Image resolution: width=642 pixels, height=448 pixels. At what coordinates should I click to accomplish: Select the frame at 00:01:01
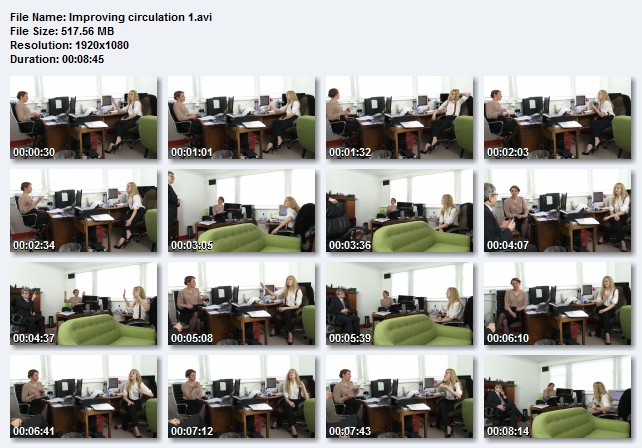(242, 118)
